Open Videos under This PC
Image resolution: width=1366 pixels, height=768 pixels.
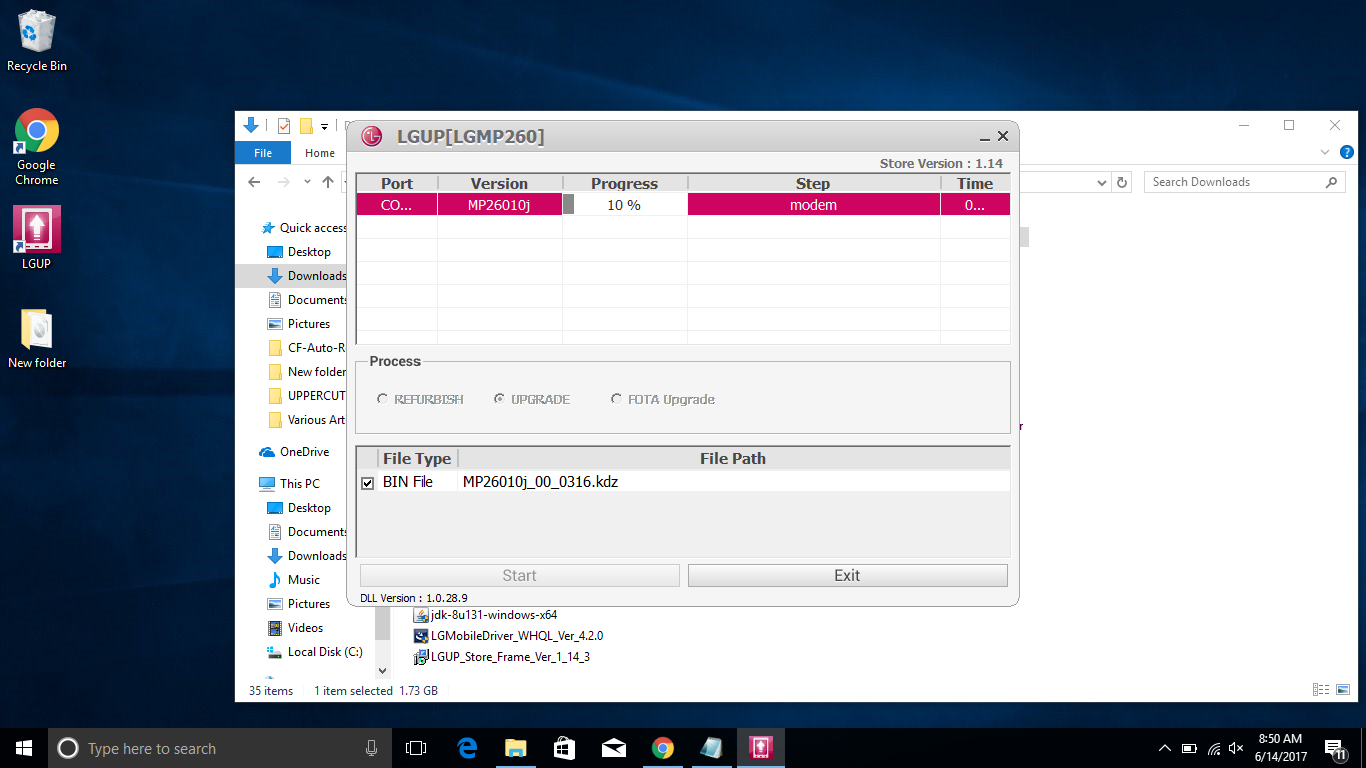[x=305, y=628]
